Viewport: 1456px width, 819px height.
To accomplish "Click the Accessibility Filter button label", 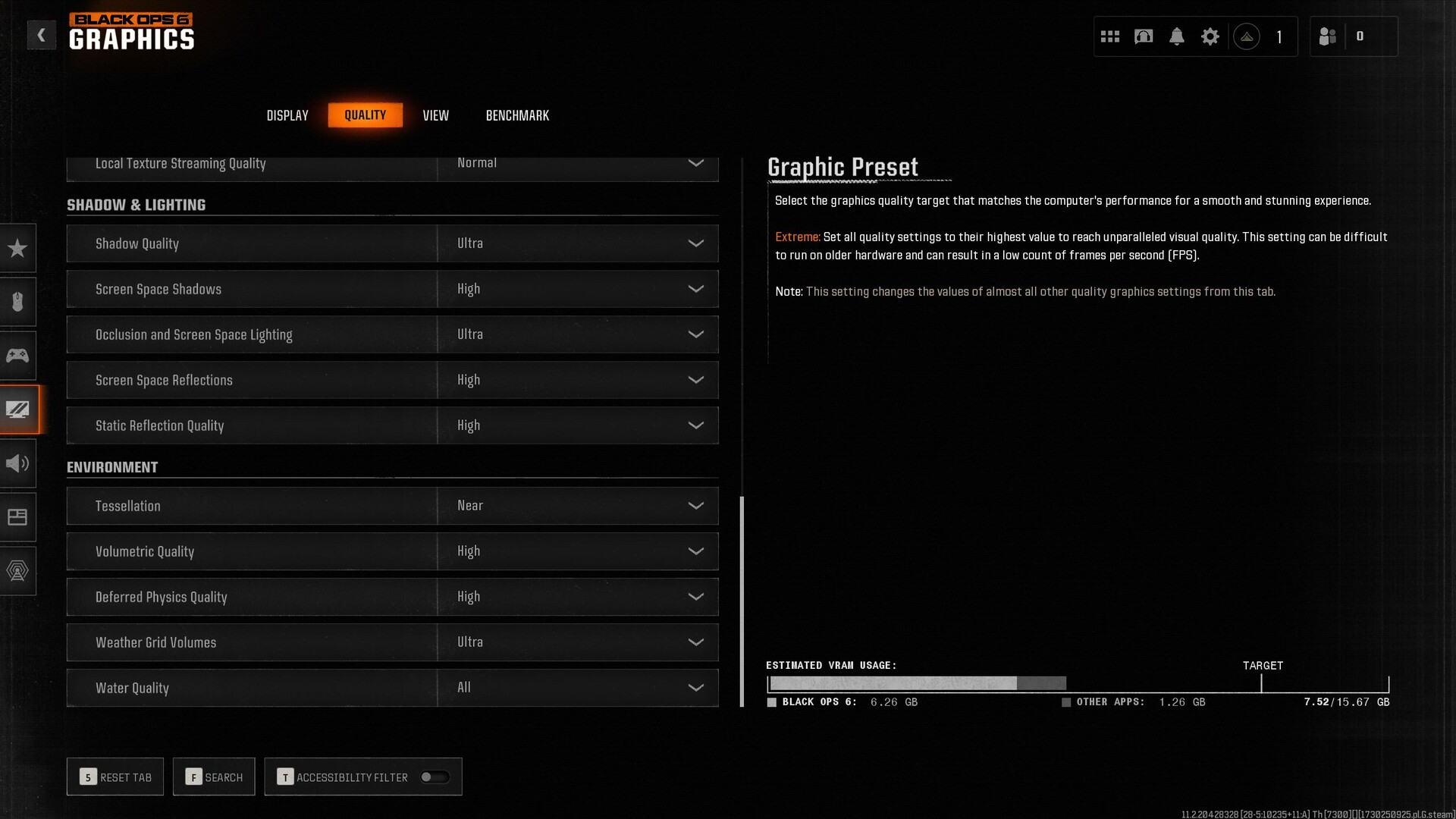I will 353,777.
